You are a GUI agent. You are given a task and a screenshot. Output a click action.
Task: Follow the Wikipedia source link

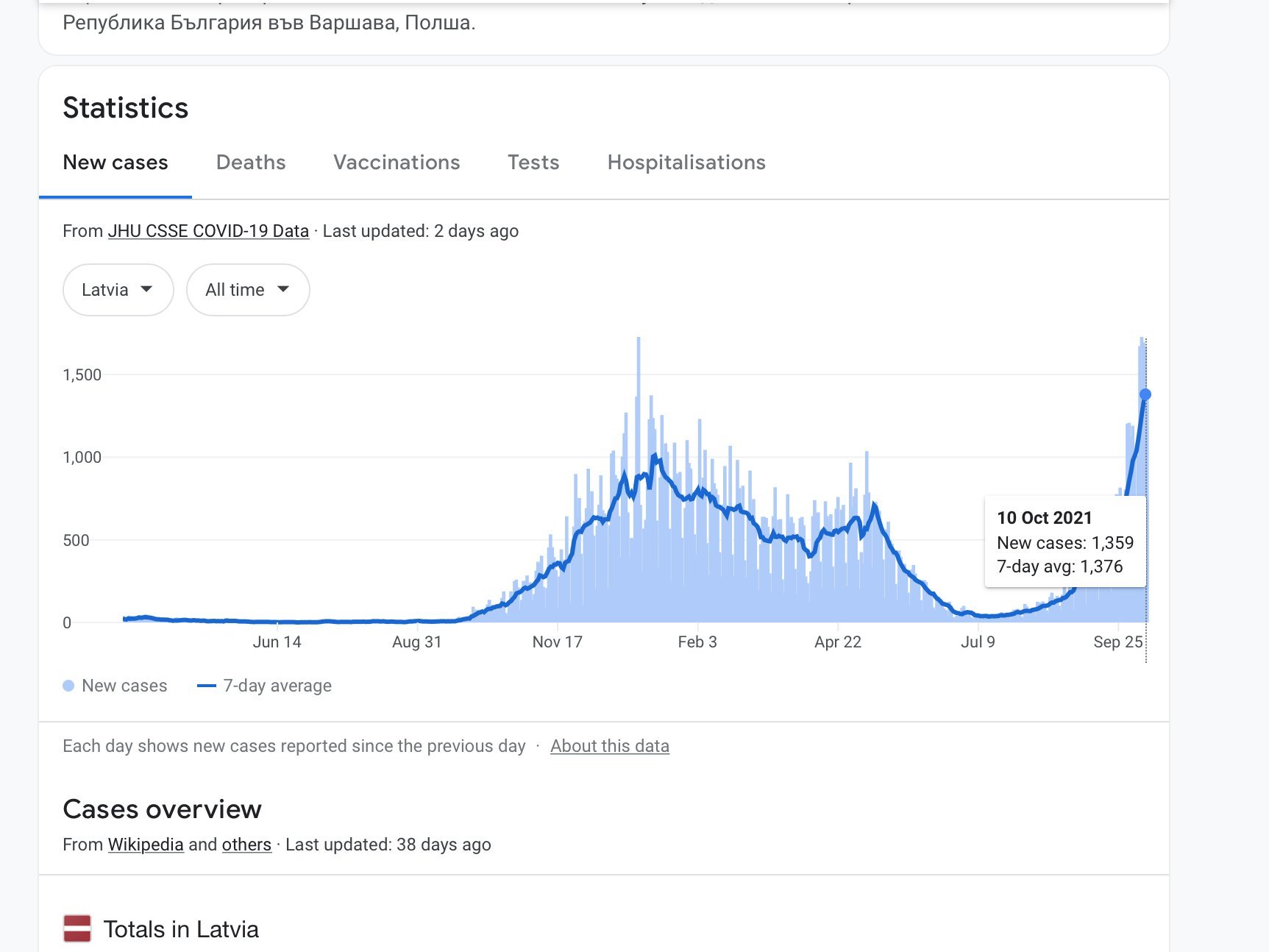(146, 845)
